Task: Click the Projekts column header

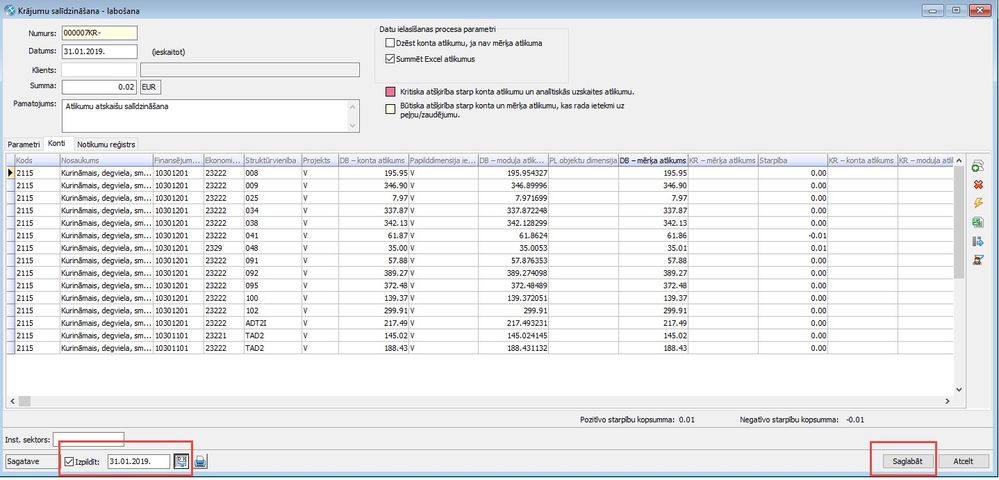Action: 319,160
